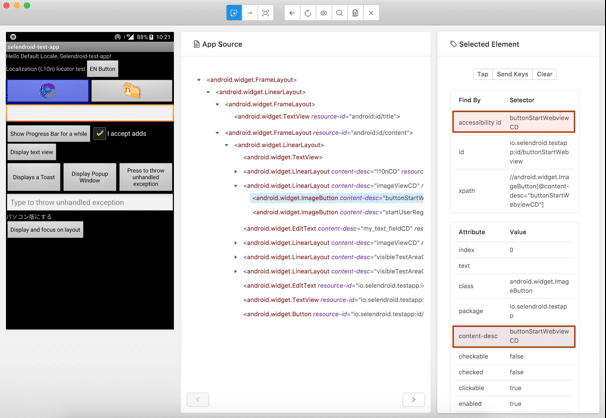Copy XML source with the document icon

coord(355,13)
